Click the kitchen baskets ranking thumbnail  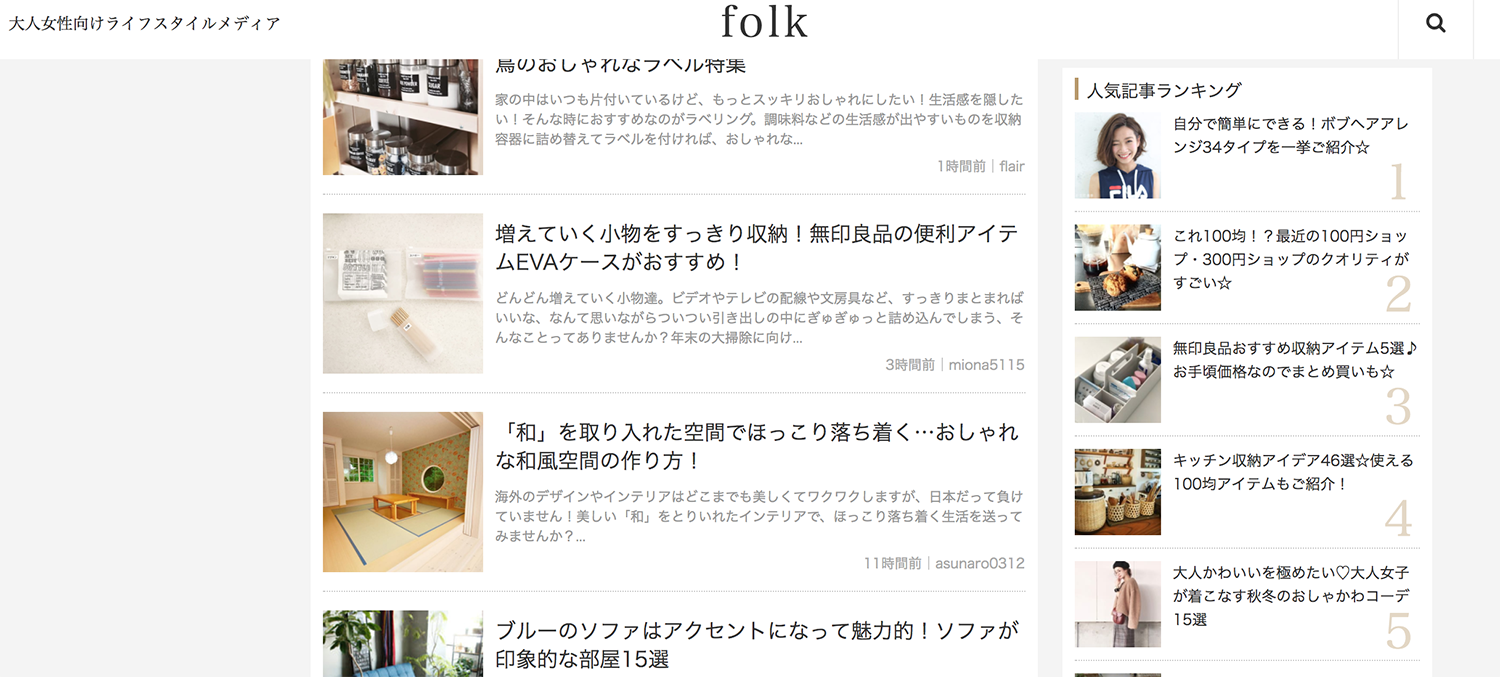pos(1118,492)
